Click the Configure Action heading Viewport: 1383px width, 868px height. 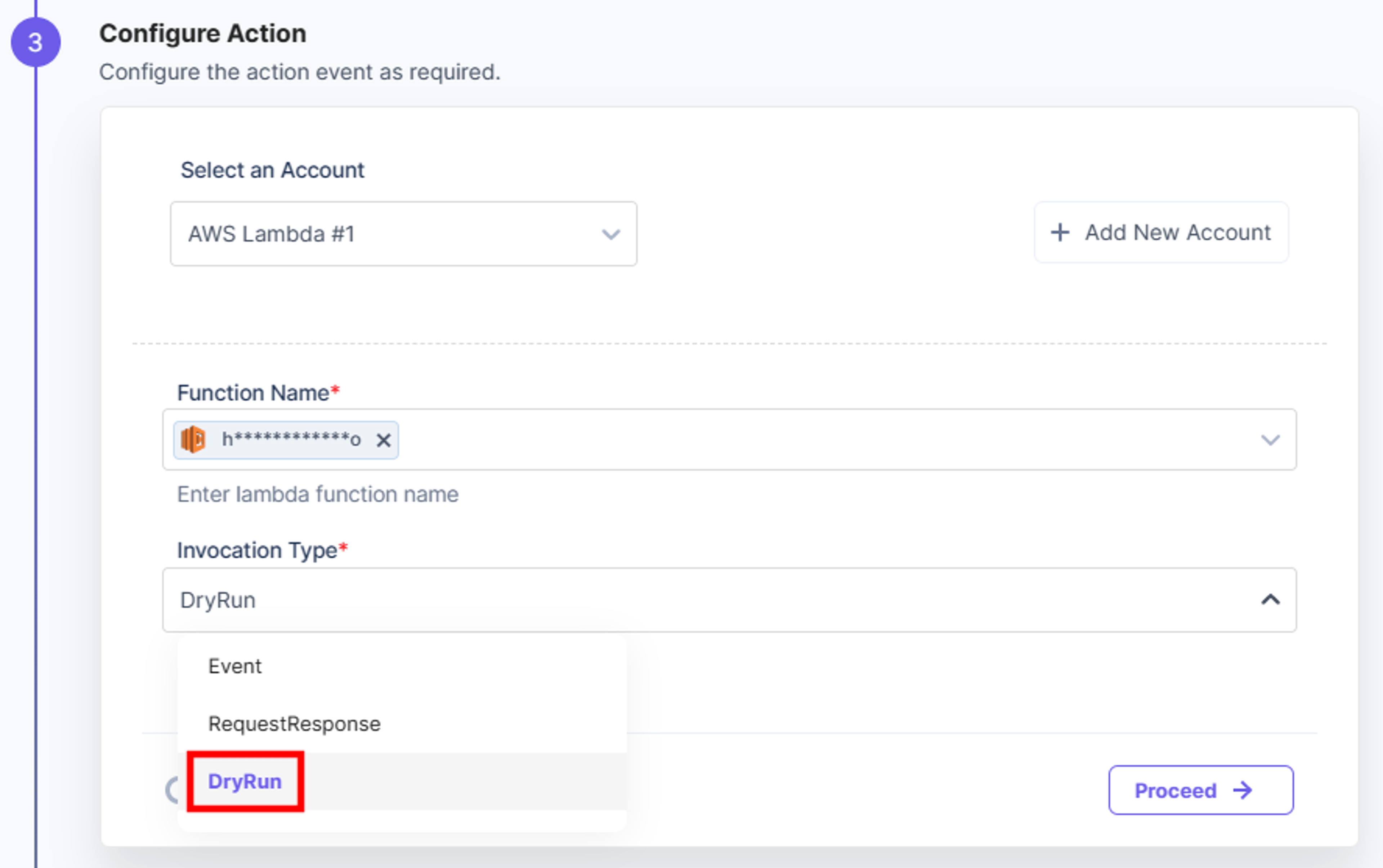pyautogui.click(x=203, y=33)
